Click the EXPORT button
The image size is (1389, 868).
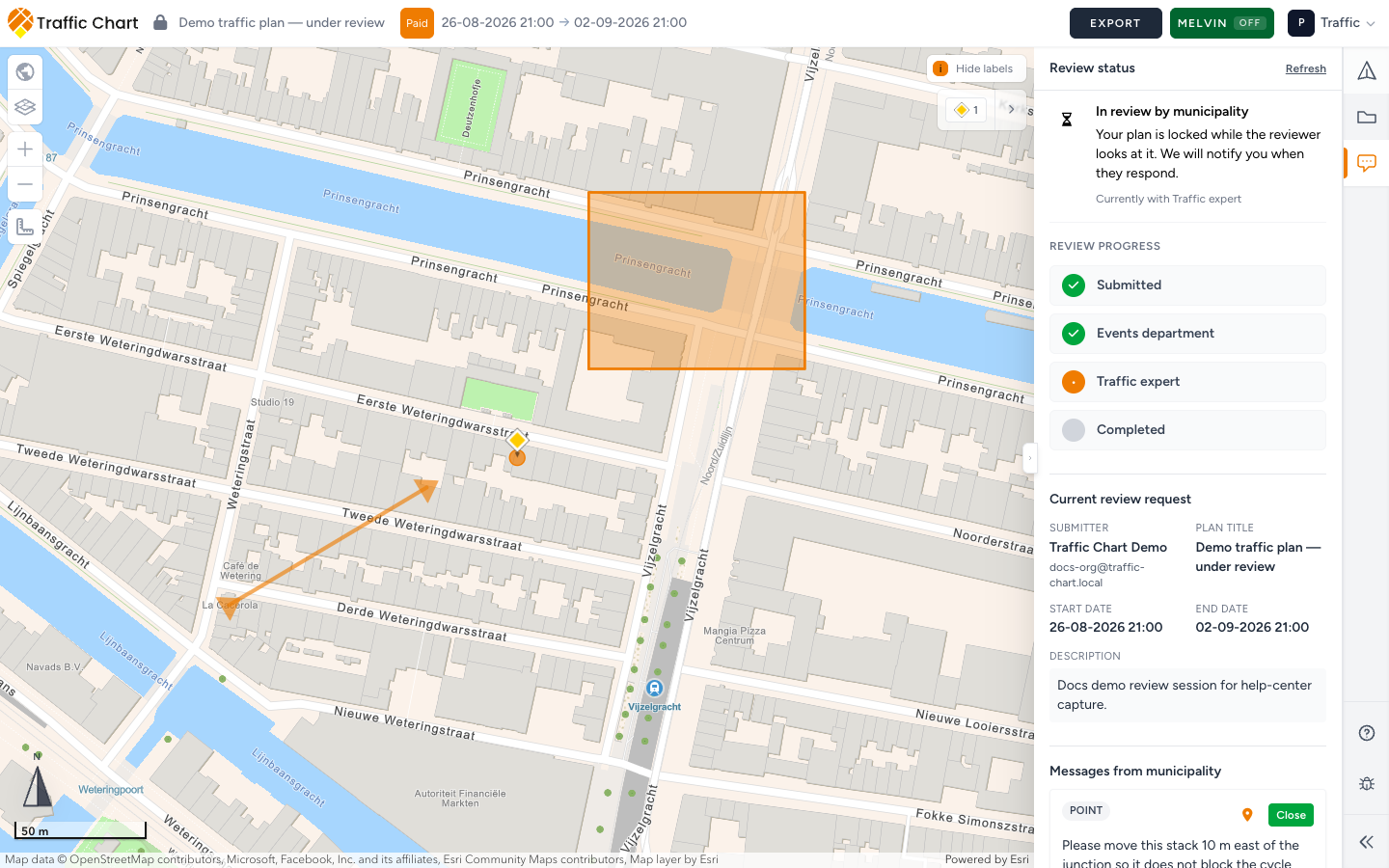click(x=1115, y=23)
